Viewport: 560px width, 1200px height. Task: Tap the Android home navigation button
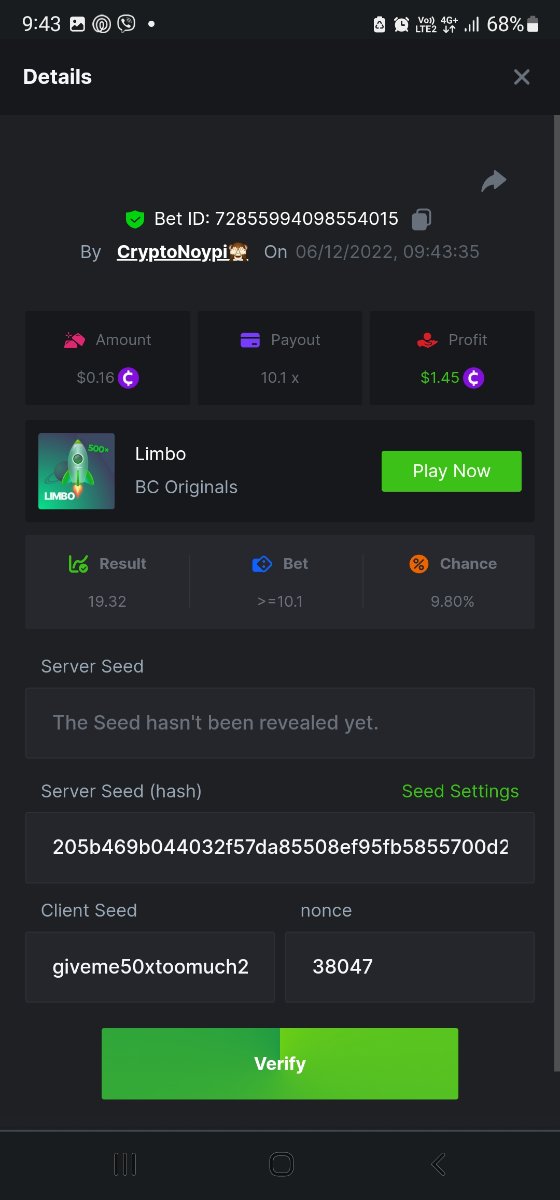click(281, 1164)
